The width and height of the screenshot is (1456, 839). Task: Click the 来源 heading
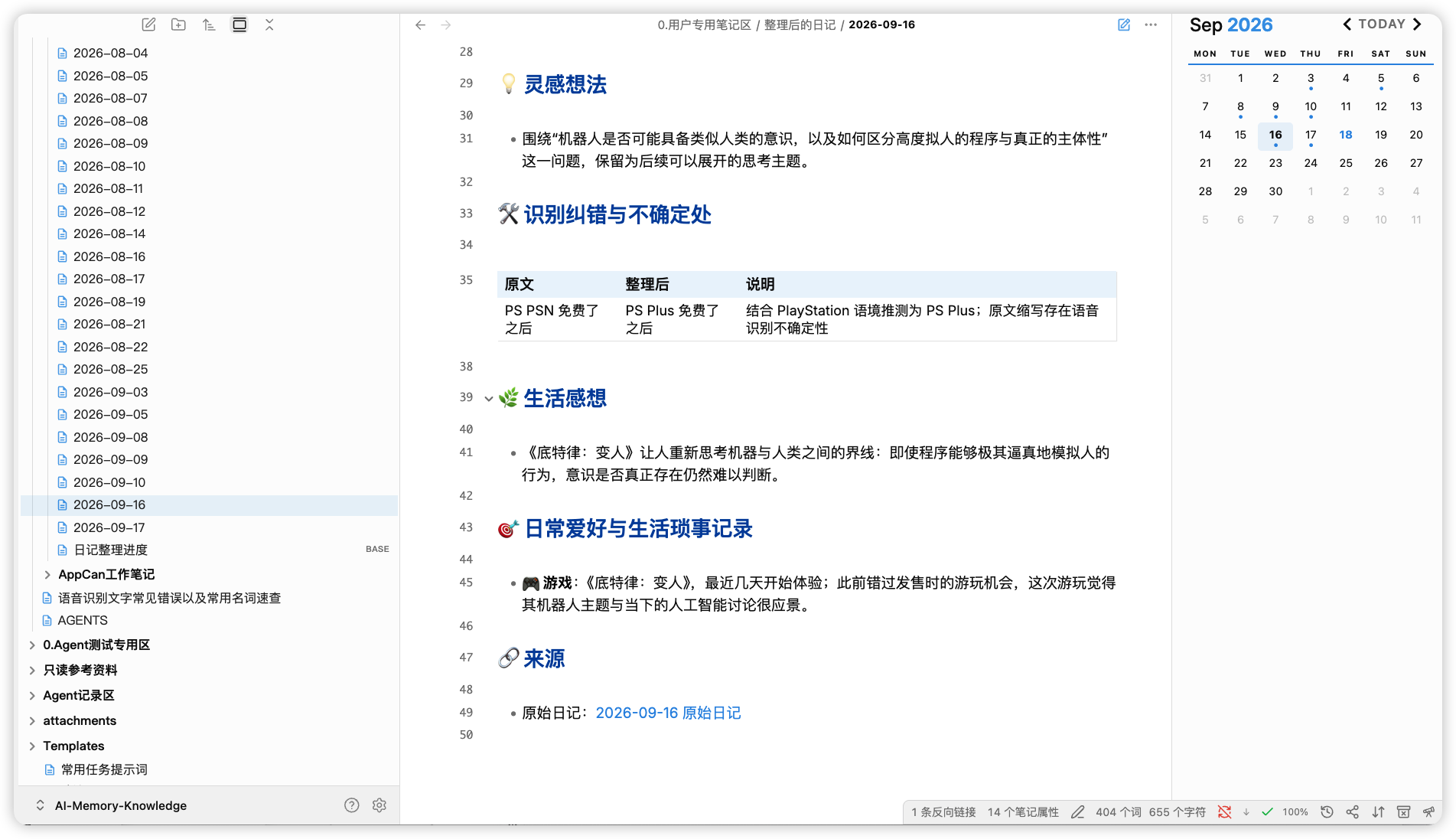(x=544, y=658)
